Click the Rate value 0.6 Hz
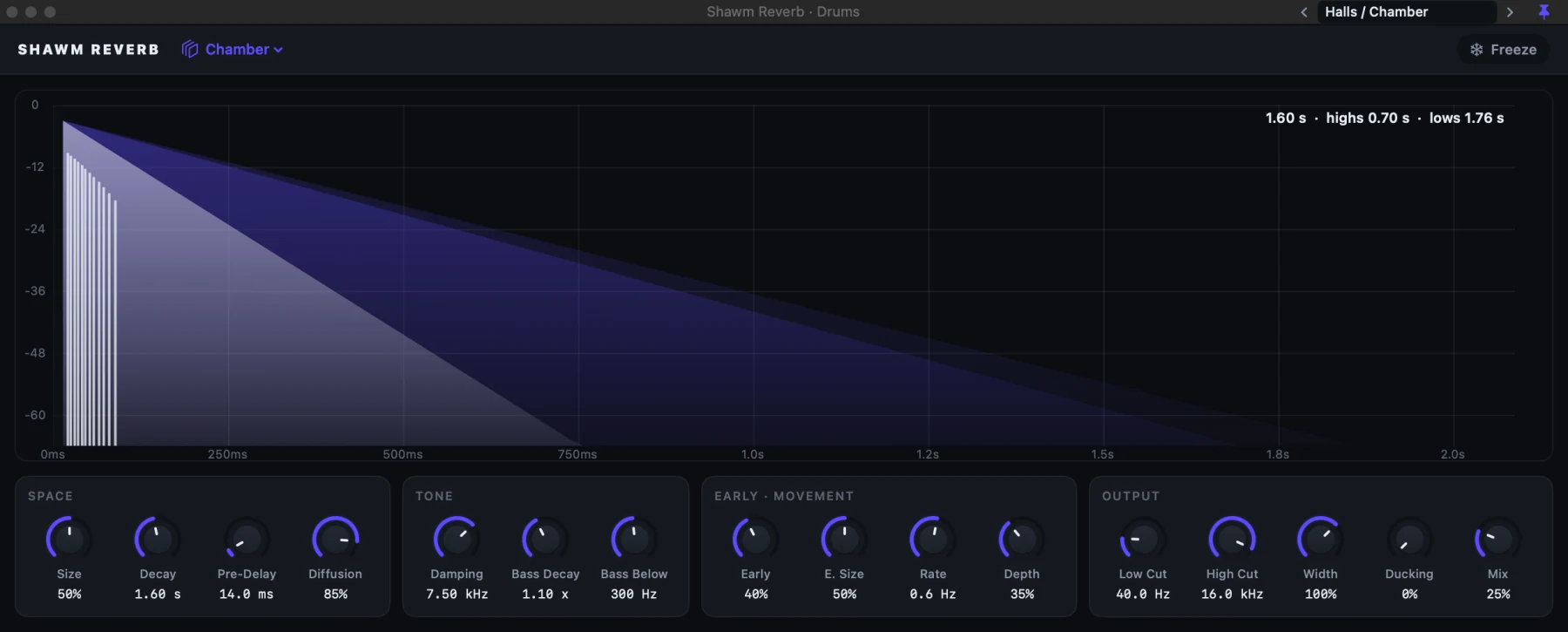The image size is (1568, 632). [933, 594]
